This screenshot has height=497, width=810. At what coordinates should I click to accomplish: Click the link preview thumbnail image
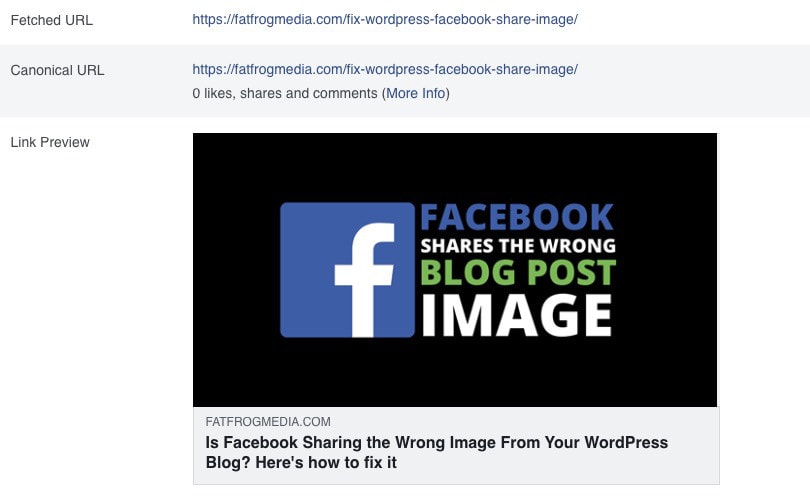point(455,270)
